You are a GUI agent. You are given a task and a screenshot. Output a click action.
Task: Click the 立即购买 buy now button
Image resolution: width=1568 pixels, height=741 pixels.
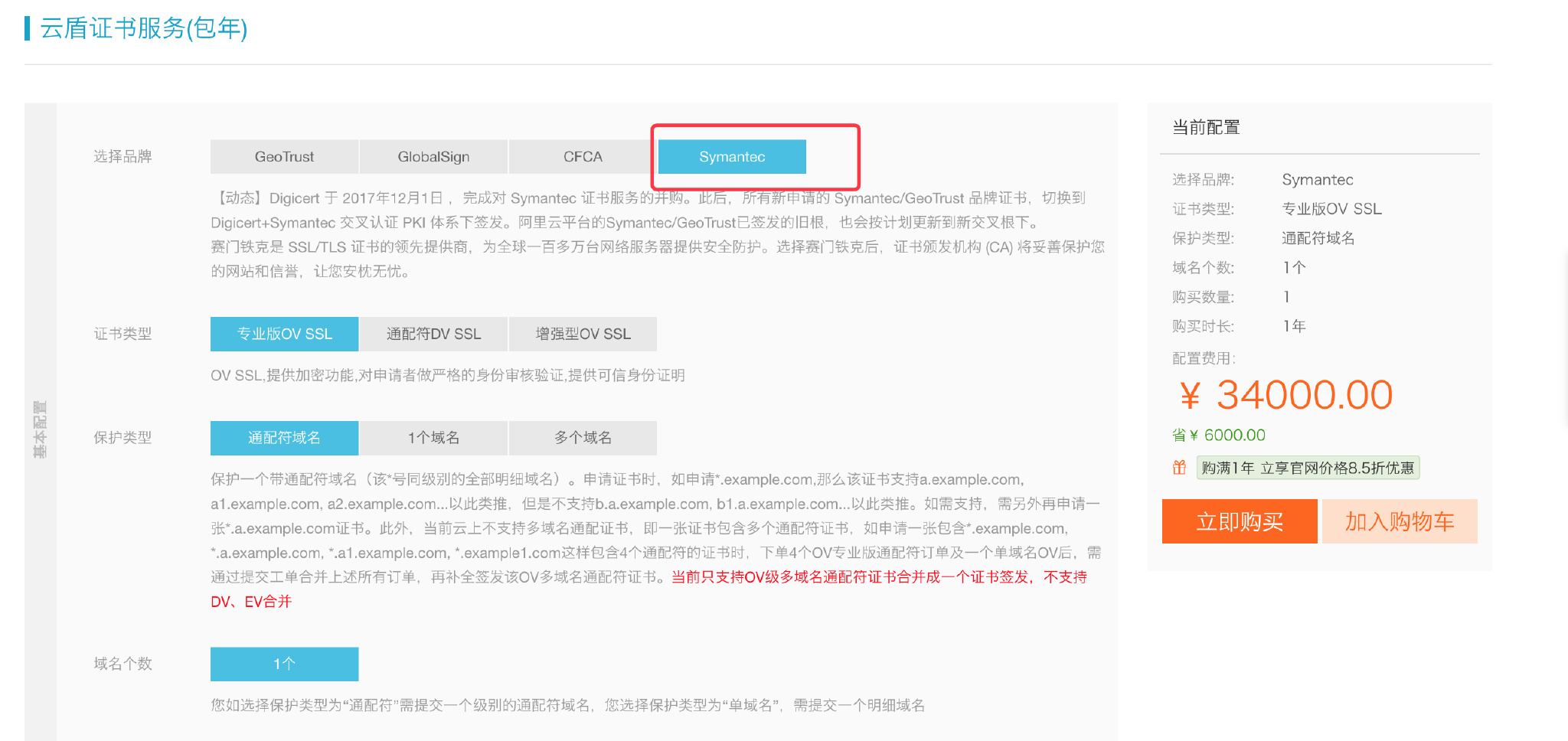pos(1240,521)
